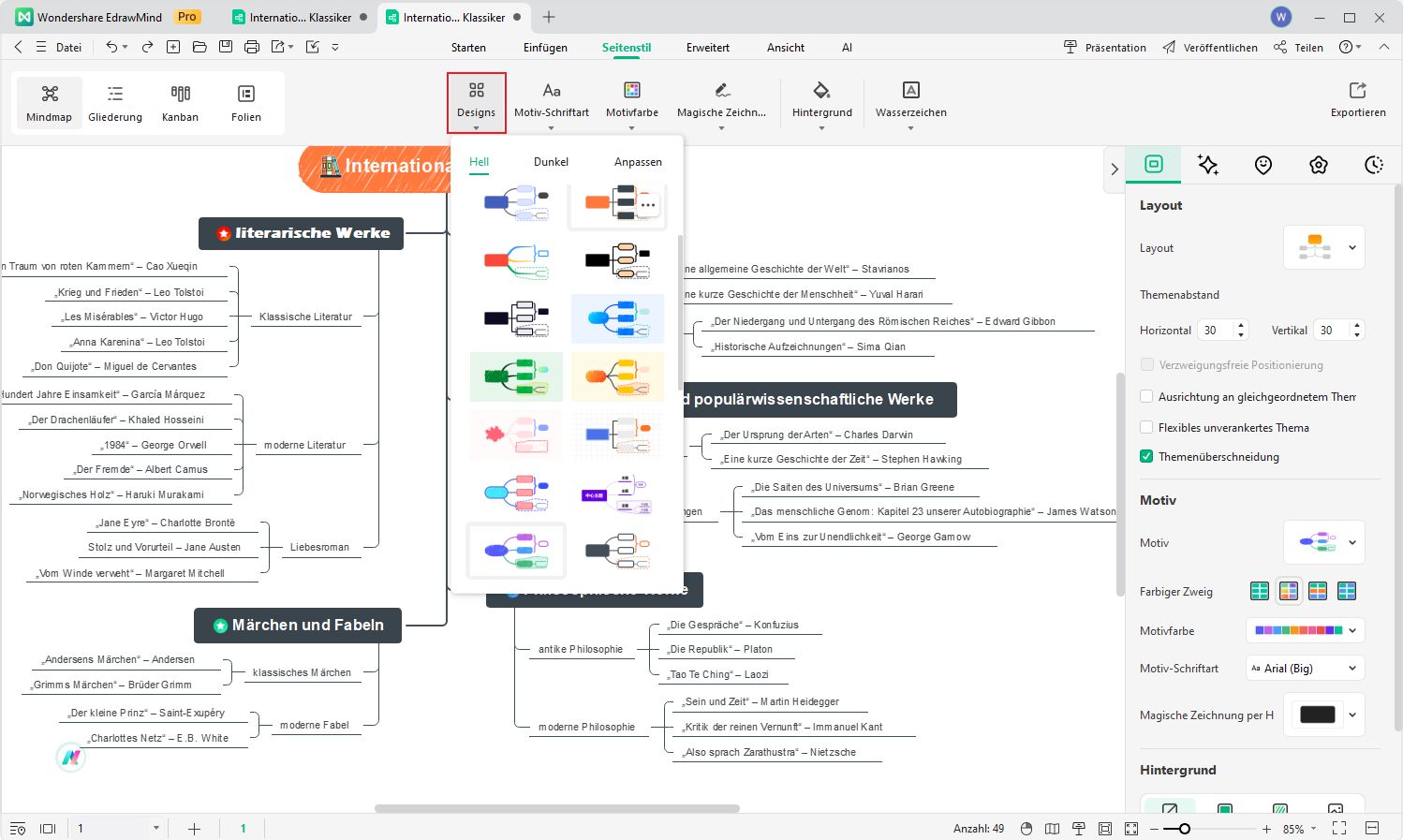Open the AI sparkle panel tab

pos(1208,165)
